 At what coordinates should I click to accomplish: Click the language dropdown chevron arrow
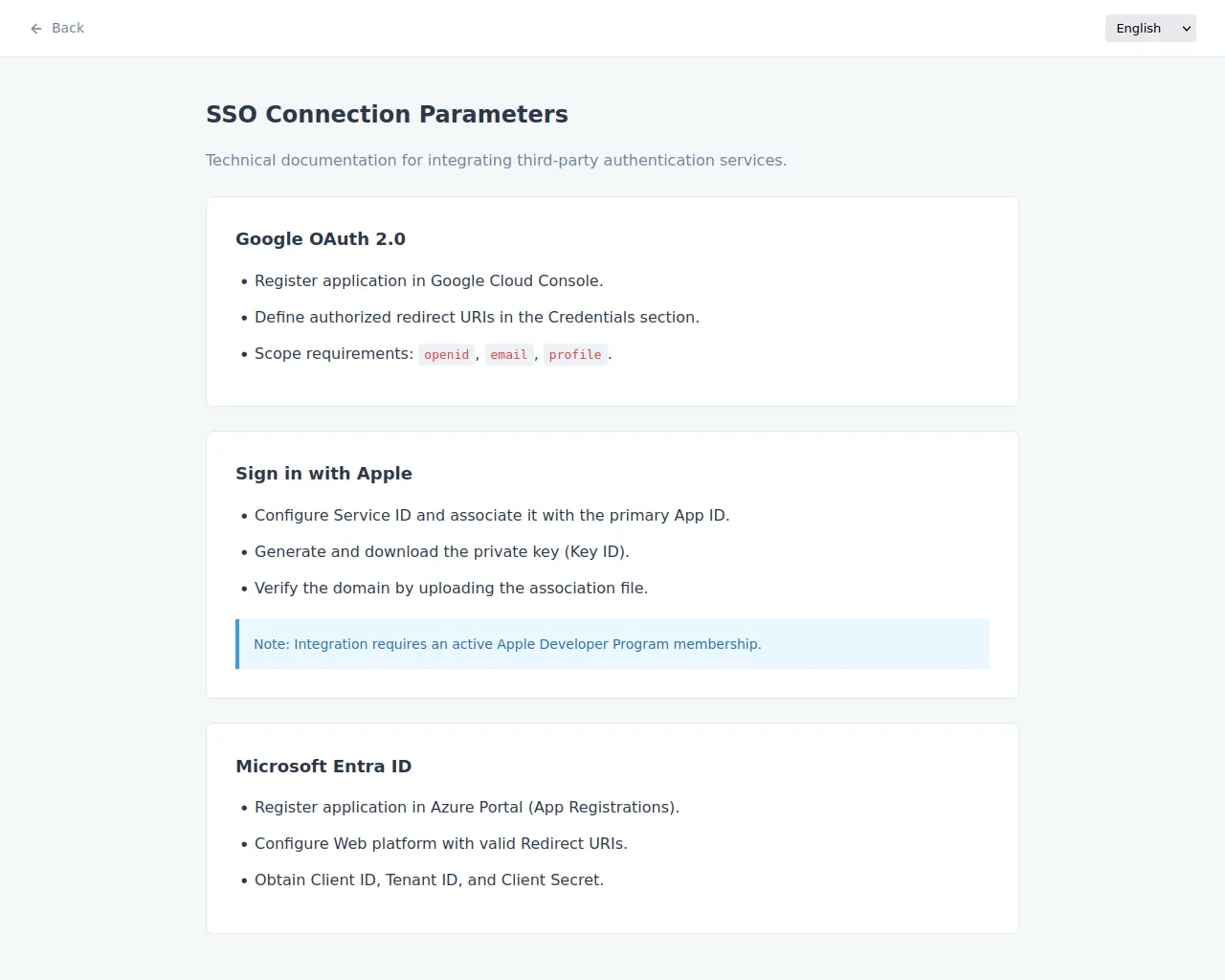click(1187, 29)
